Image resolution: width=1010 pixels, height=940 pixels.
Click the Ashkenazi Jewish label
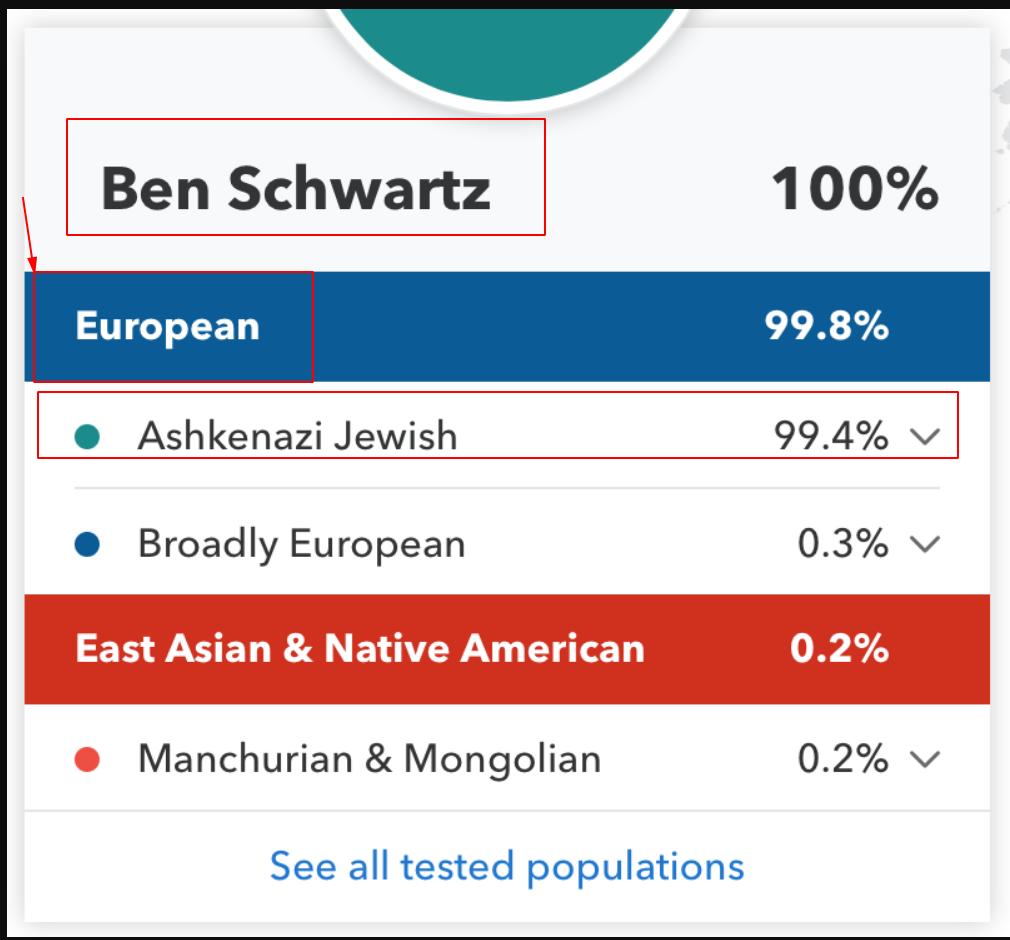click(297, 436)
